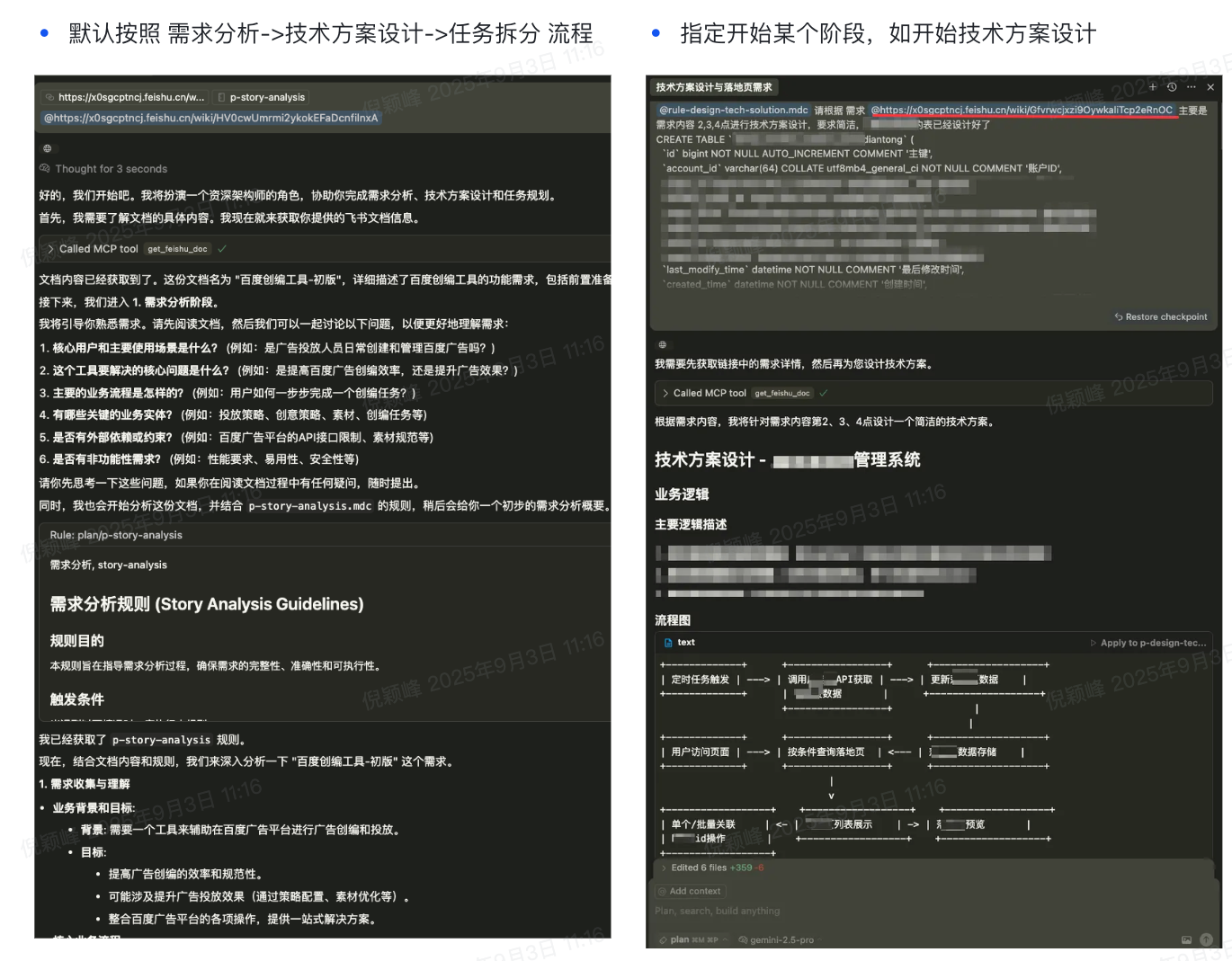The image size is (1232, 961).
Task: Click the 业务逻辑 heading
Action: [682, 494]
